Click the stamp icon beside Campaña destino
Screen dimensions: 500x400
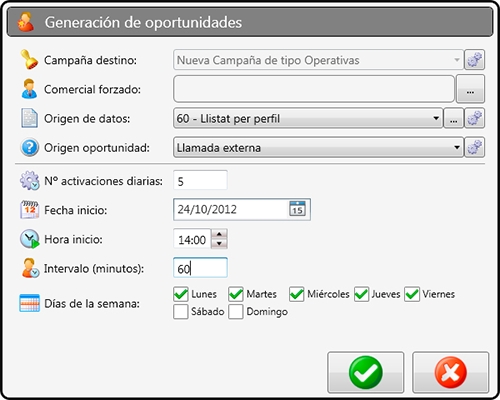tap(29, 60)
